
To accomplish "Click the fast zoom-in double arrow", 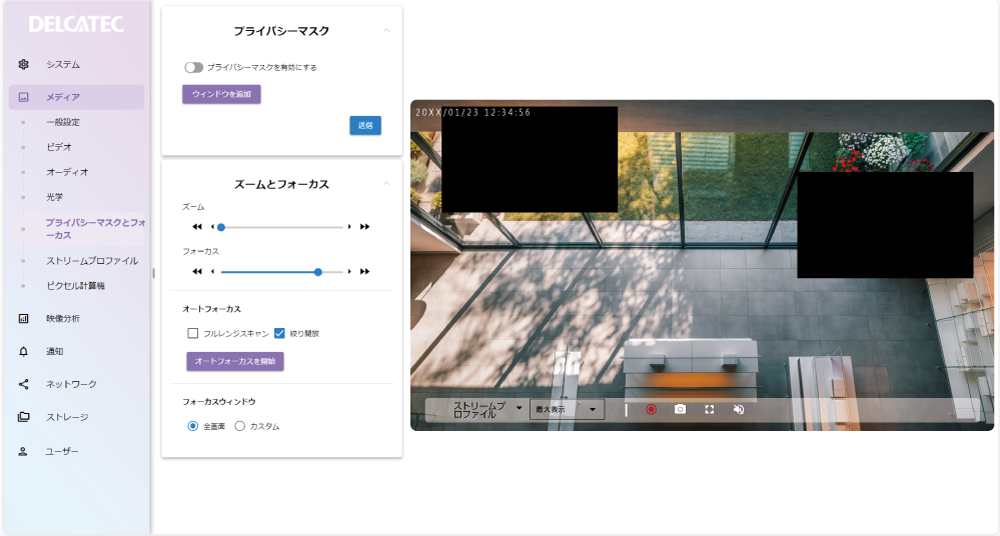I will [x=365, y=227].
